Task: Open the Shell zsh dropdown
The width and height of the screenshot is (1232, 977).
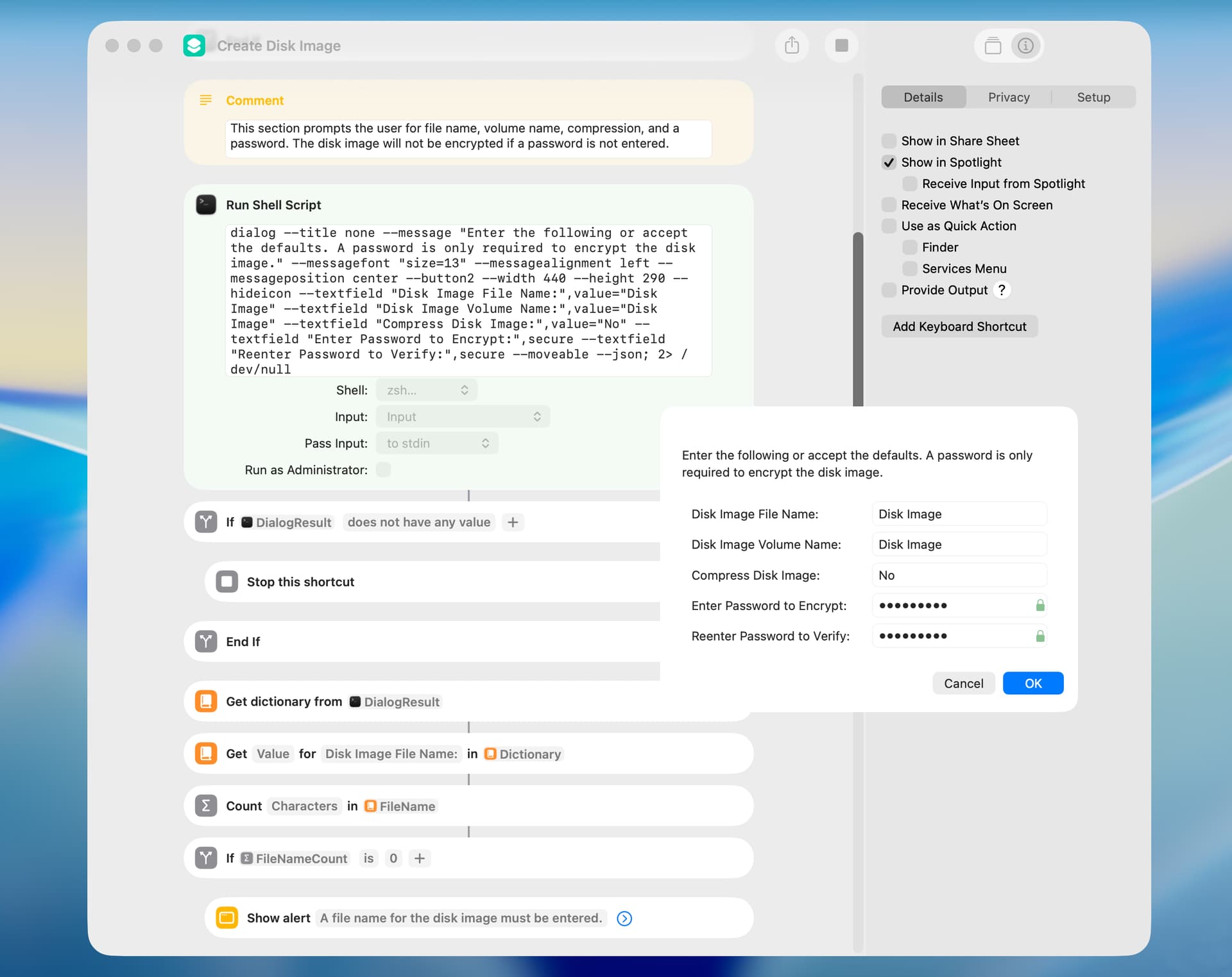Action: (427, 390)
